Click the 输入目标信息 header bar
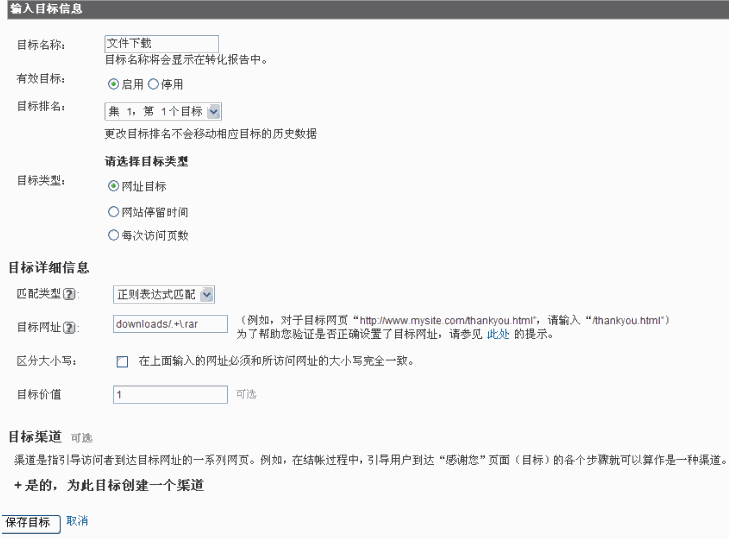Viewport: 729px width, 539px height. coord(364,9)
